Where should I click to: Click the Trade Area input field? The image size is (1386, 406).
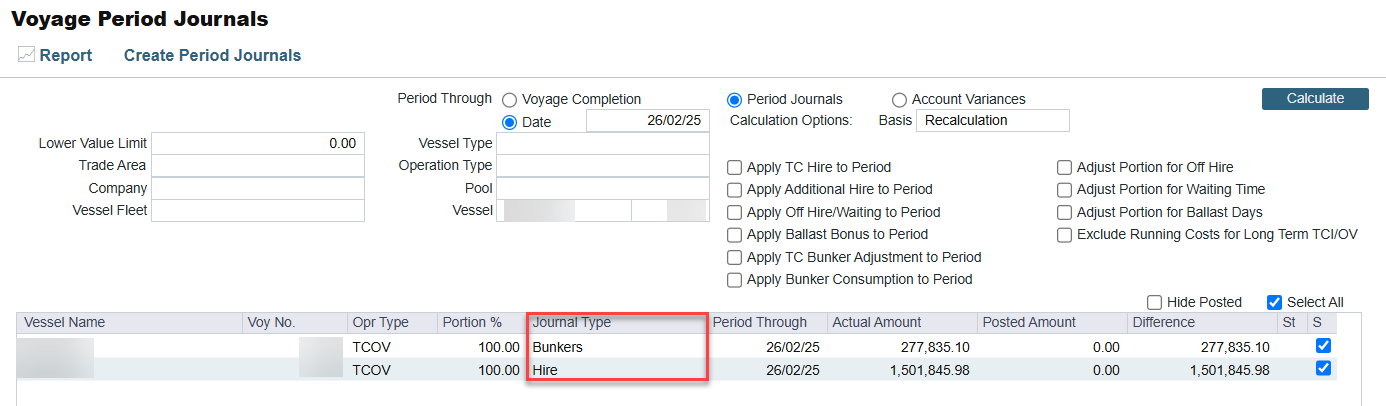click(257, 166)
